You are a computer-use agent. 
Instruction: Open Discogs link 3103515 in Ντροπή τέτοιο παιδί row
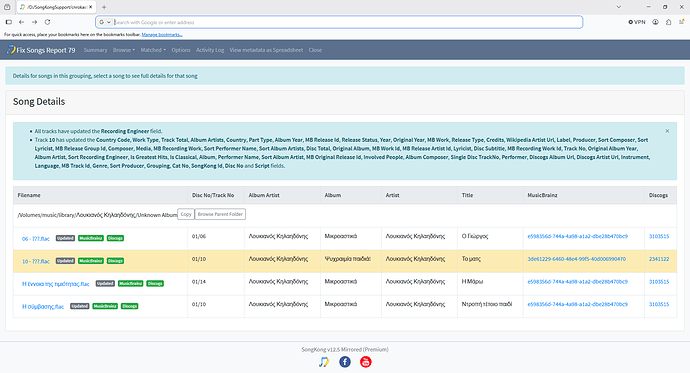pyautogui.click(x=659, y=304)
